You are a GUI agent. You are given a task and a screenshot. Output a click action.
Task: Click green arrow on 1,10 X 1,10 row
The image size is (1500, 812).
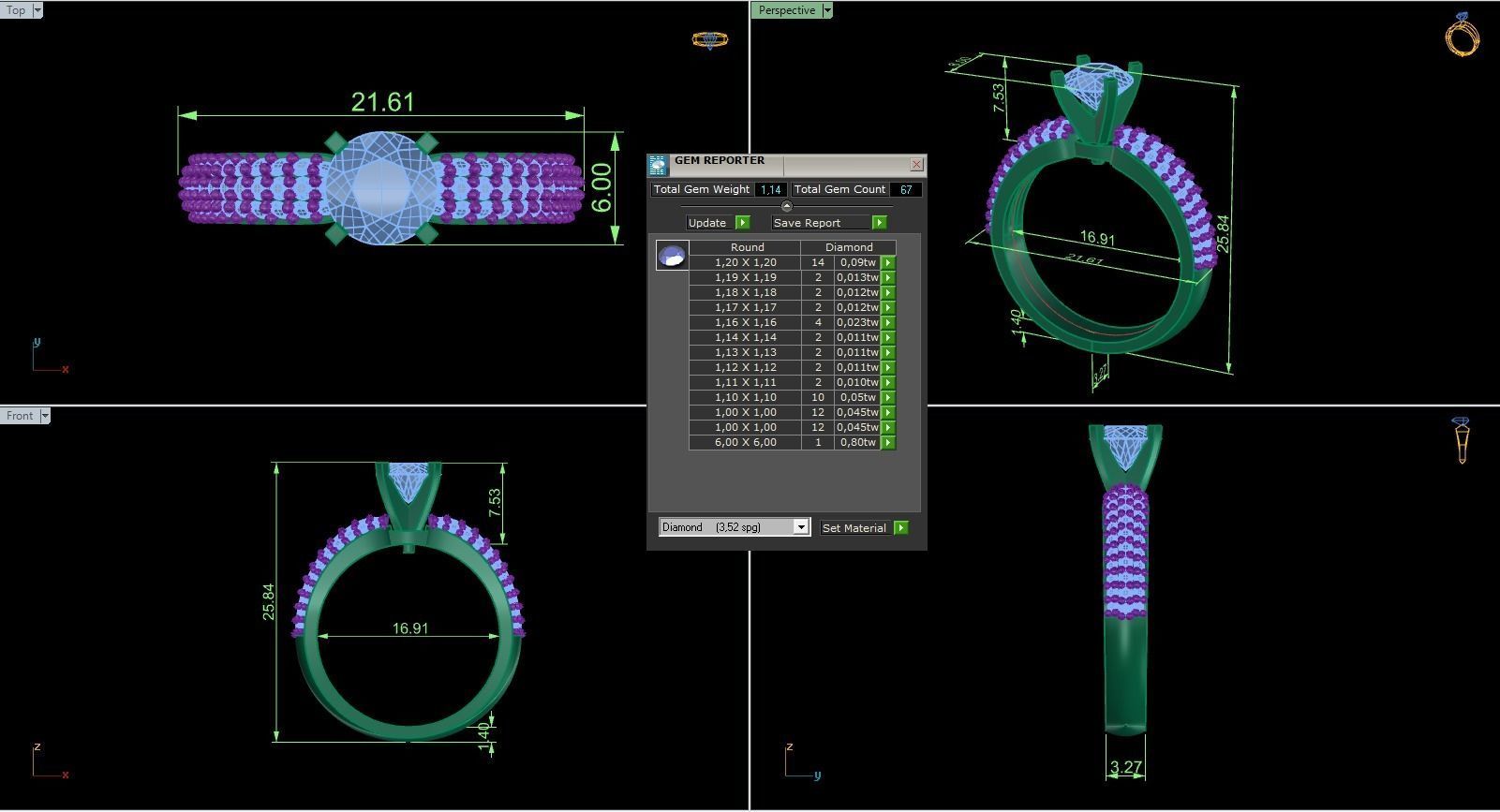(x=888, y=398)
